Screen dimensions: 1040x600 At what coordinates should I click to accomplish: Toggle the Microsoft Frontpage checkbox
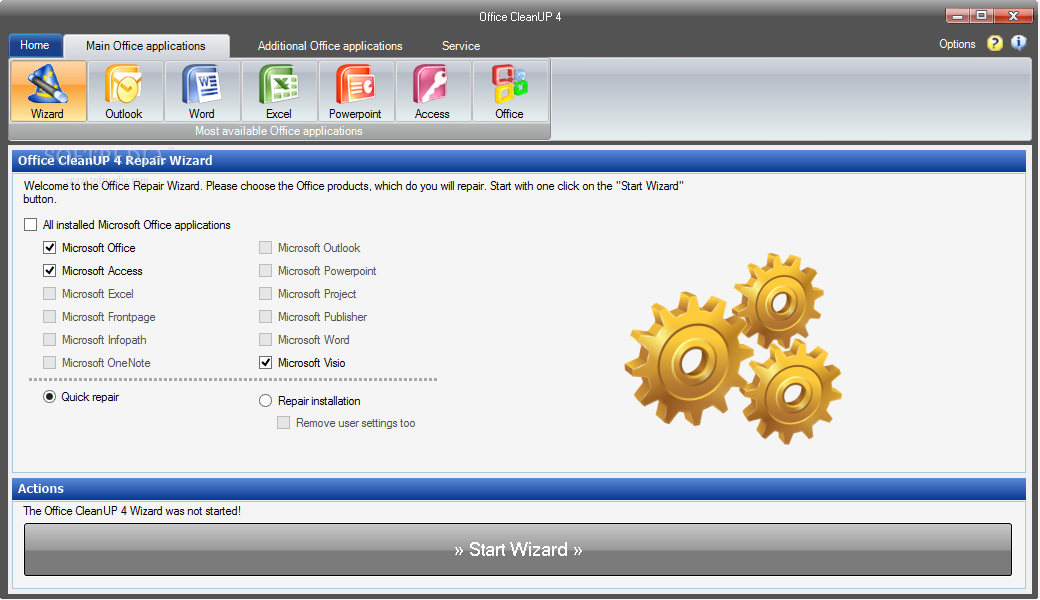[x=50, y=317]
